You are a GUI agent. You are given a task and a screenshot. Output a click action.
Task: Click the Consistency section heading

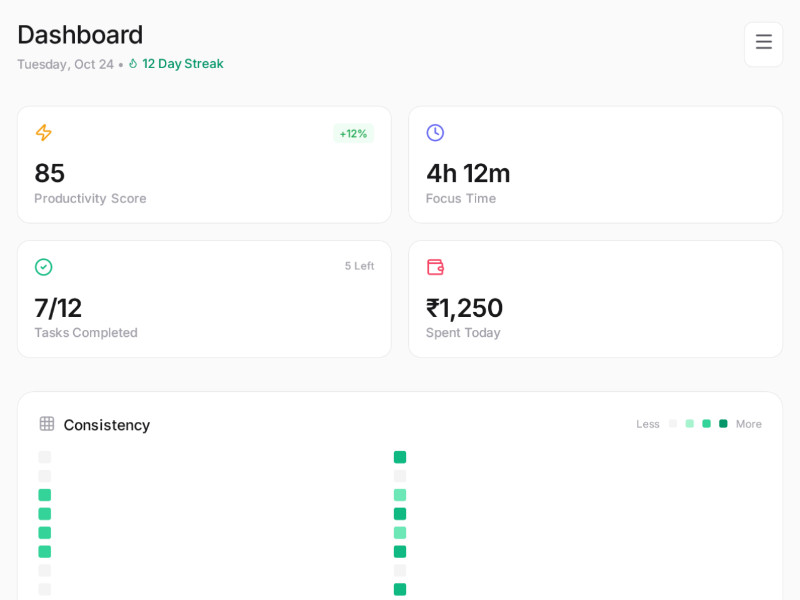click(107, 425)
